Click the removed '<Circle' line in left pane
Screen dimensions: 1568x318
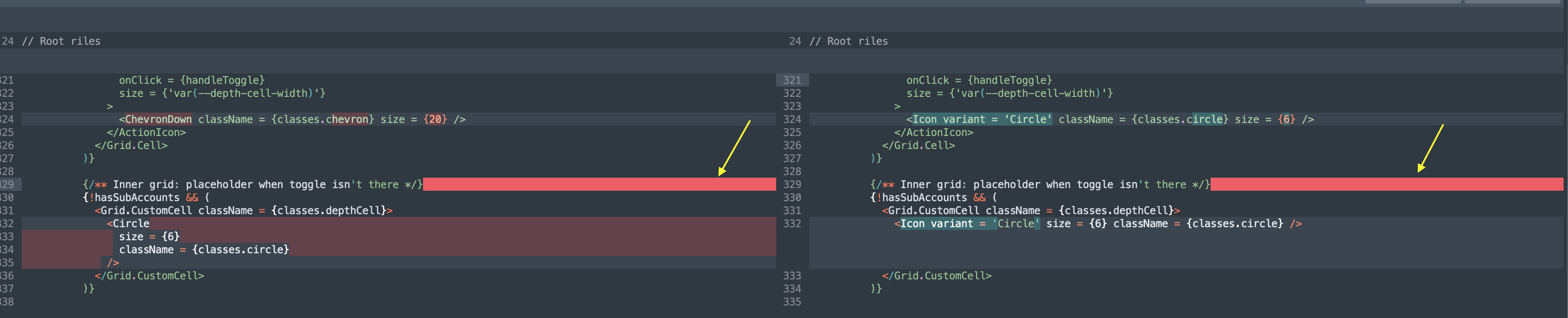(128, 224)
